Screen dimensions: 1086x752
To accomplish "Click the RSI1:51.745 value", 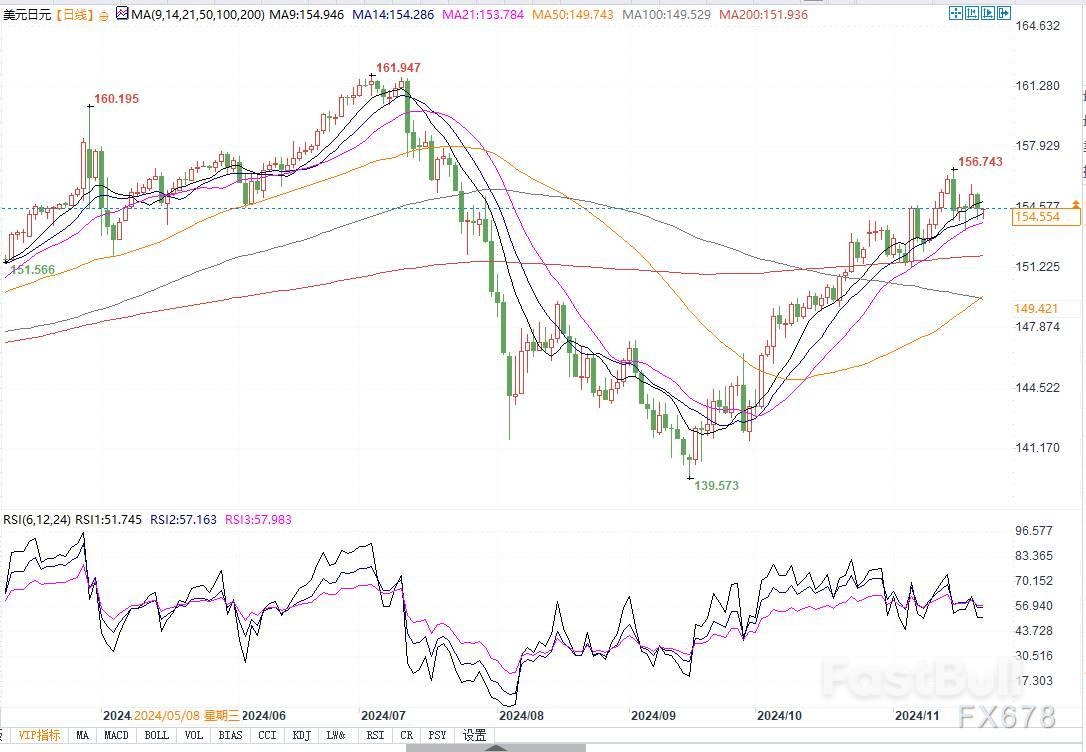I will 108,519.
